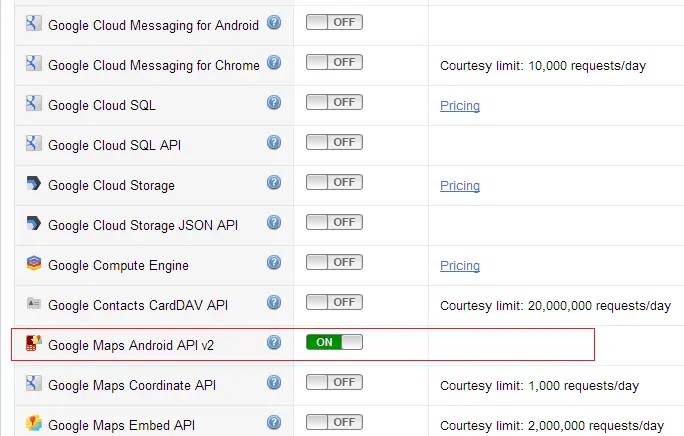The image size is (684, 436).
Task: Click the 1,000 requests/day courtesy limit text
Action: 539,386
